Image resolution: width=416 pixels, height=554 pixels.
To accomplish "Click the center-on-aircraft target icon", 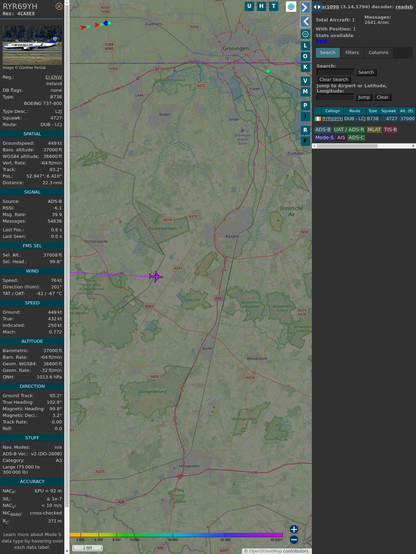I will click(305, 34).
